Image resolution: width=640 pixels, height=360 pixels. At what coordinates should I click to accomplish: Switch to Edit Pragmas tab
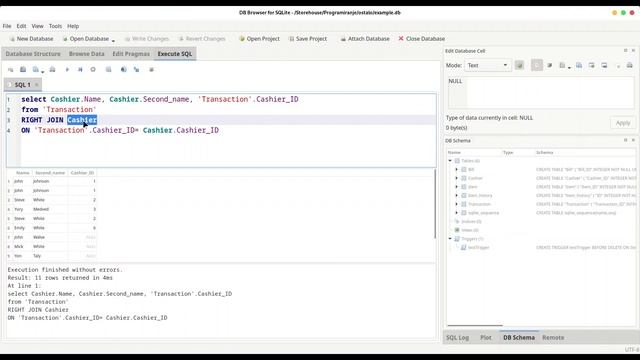(131, 54)
